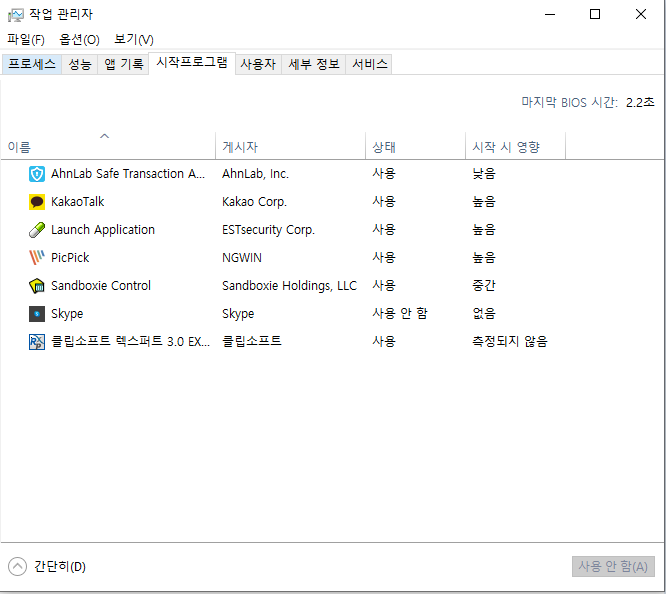Select the KakaoTalk chat bubble icon
The height and width of the screenshot is (594, 666).
[37, 201]
